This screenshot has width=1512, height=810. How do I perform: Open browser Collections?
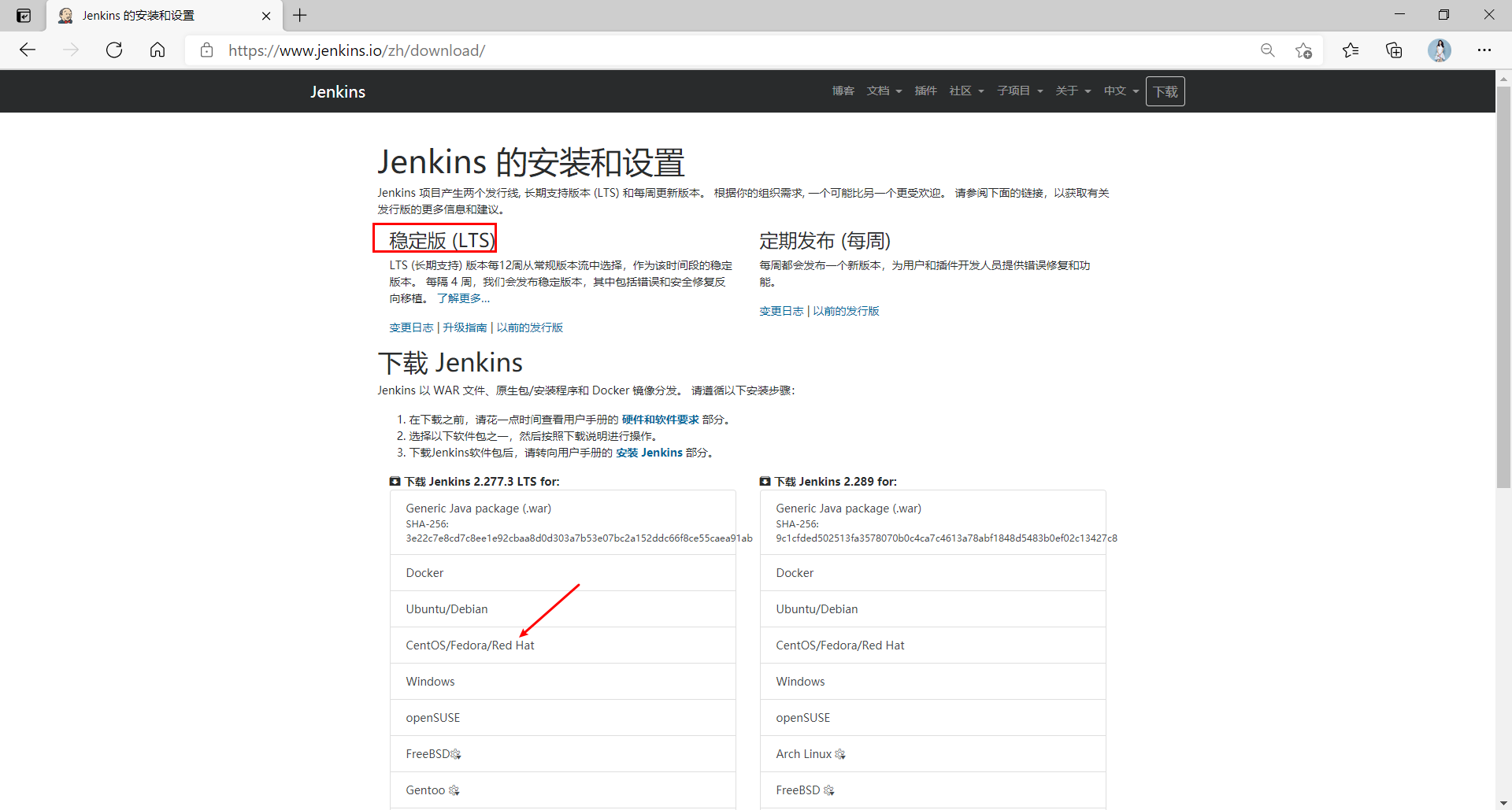pos(1394,50)
